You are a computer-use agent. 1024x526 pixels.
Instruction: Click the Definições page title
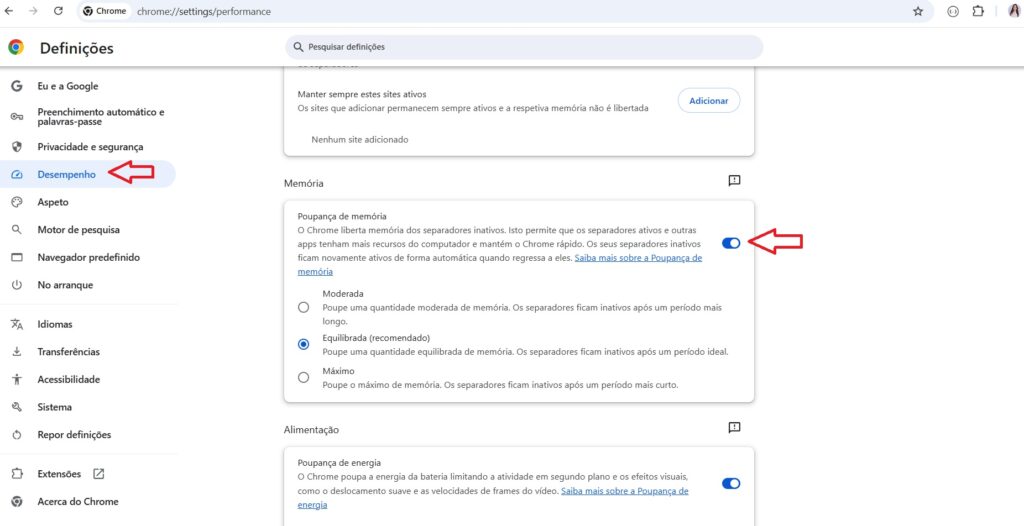[x=76, y=48]
